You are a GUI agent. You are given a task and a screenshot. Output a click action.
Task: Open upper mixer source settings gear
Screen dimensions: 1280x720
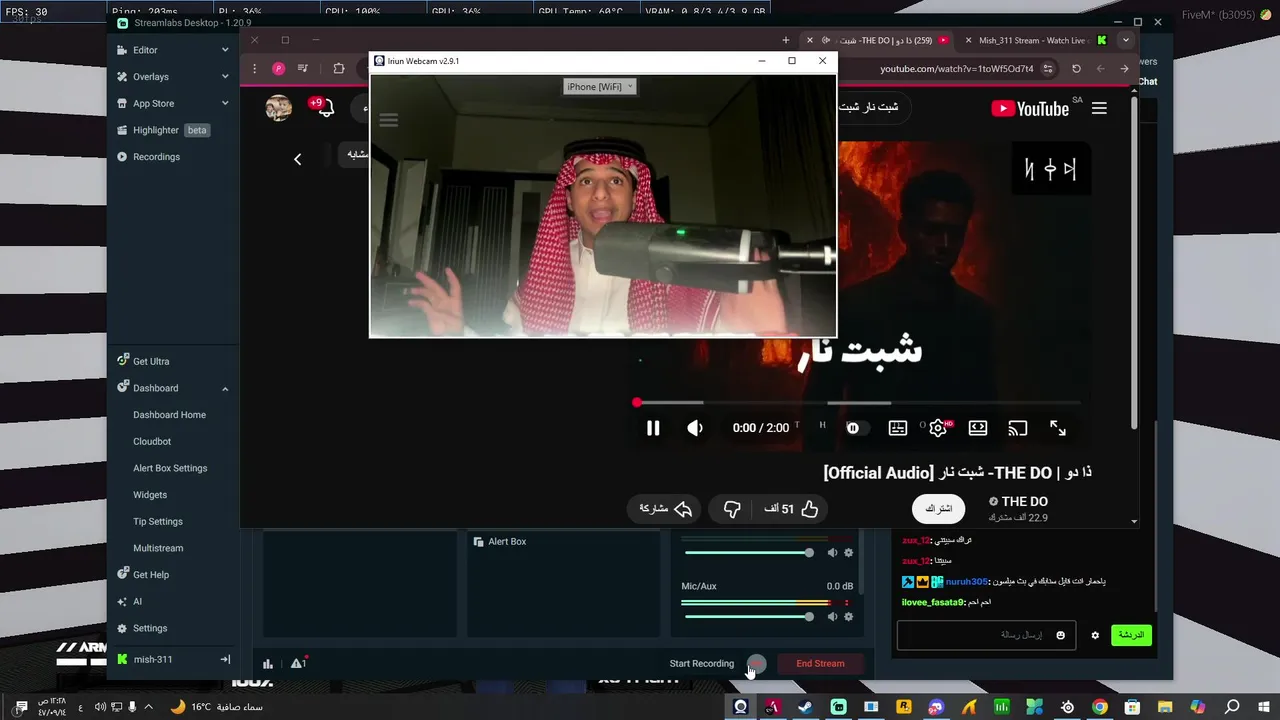pyautogui.click(x=849, y=553)
